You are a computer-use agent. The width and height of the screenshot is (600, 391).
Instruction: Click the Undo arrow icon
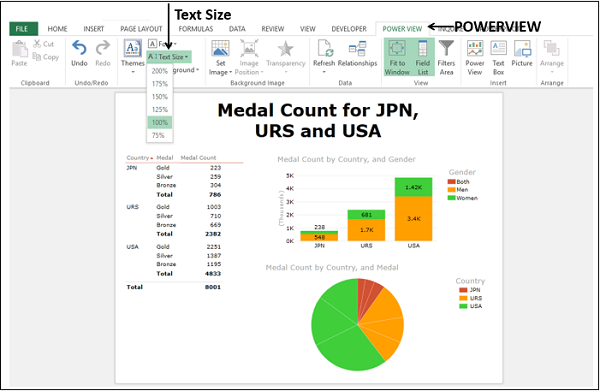coord(79,48)
